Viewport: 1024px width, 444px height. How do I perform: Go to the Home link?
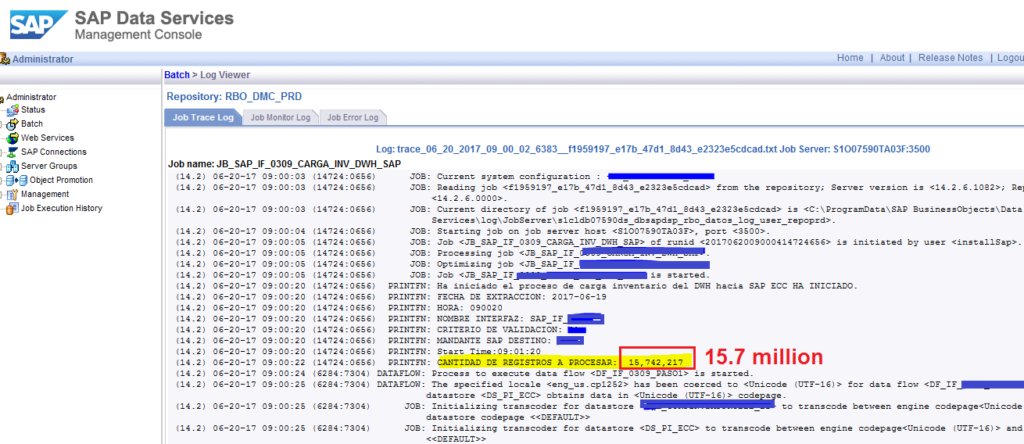click(x=850, y=58)
